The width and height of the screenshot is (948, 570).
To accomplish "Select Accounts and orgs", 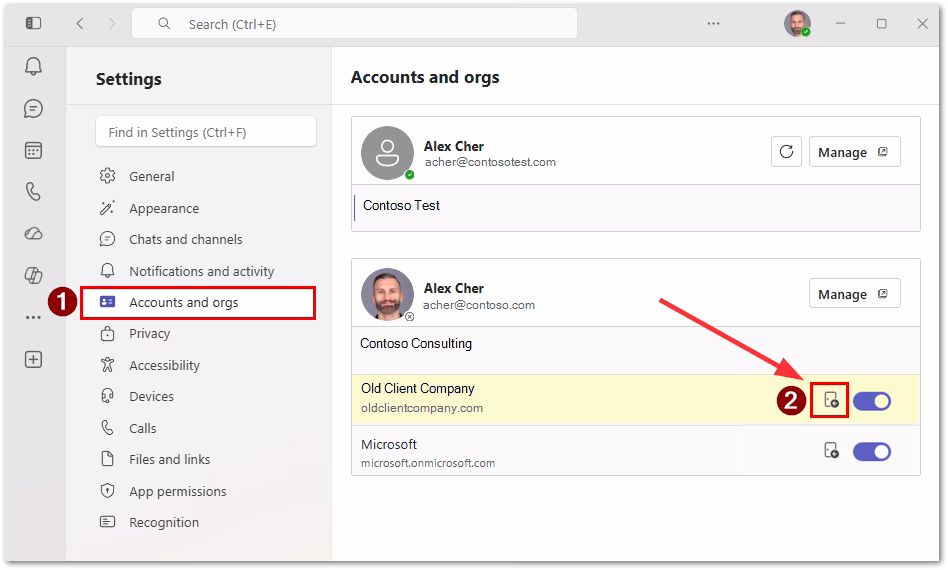I will [x=198, y=302].
